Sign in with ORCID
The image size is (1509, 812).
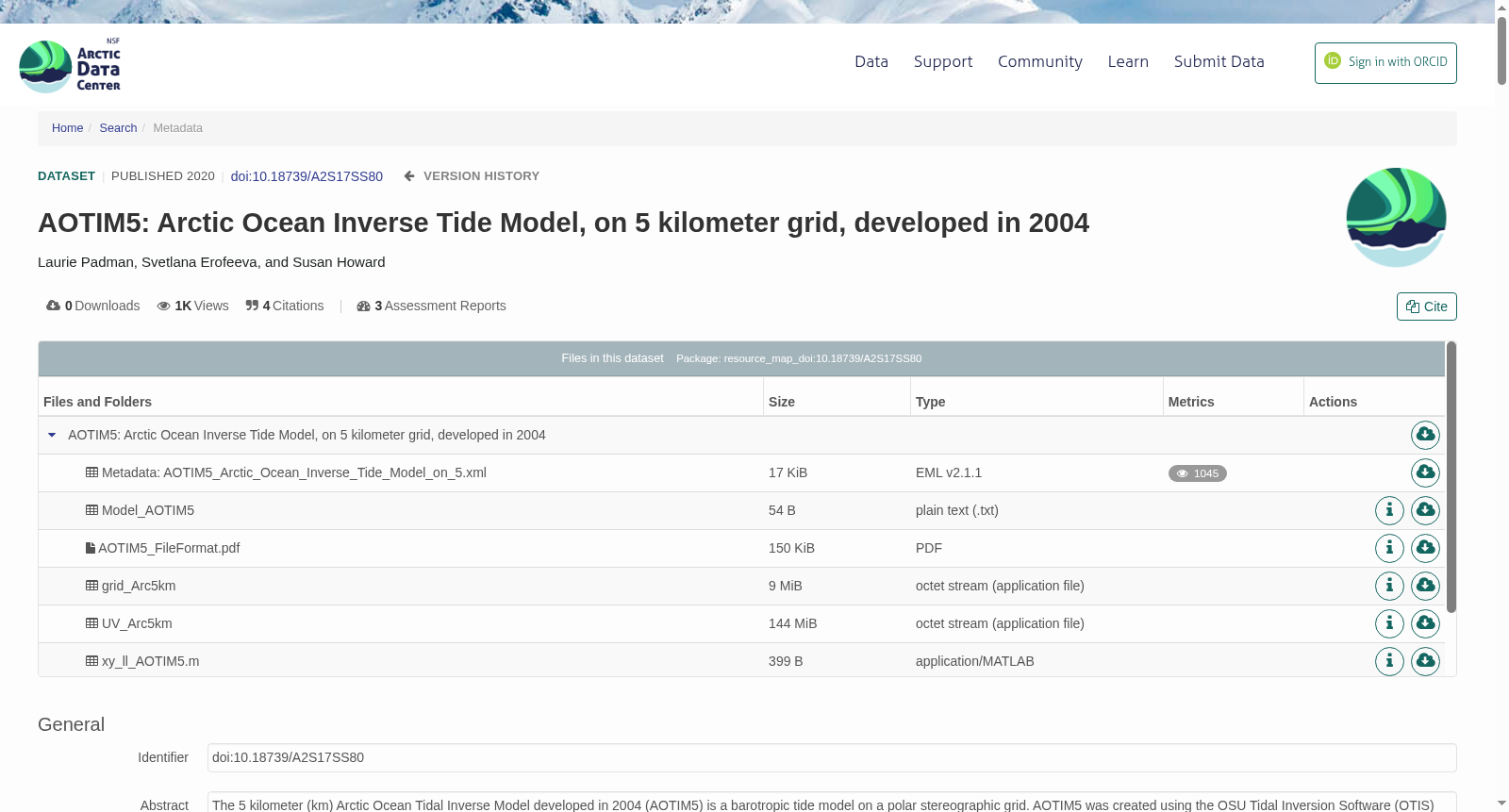(x=1385, y=63)
